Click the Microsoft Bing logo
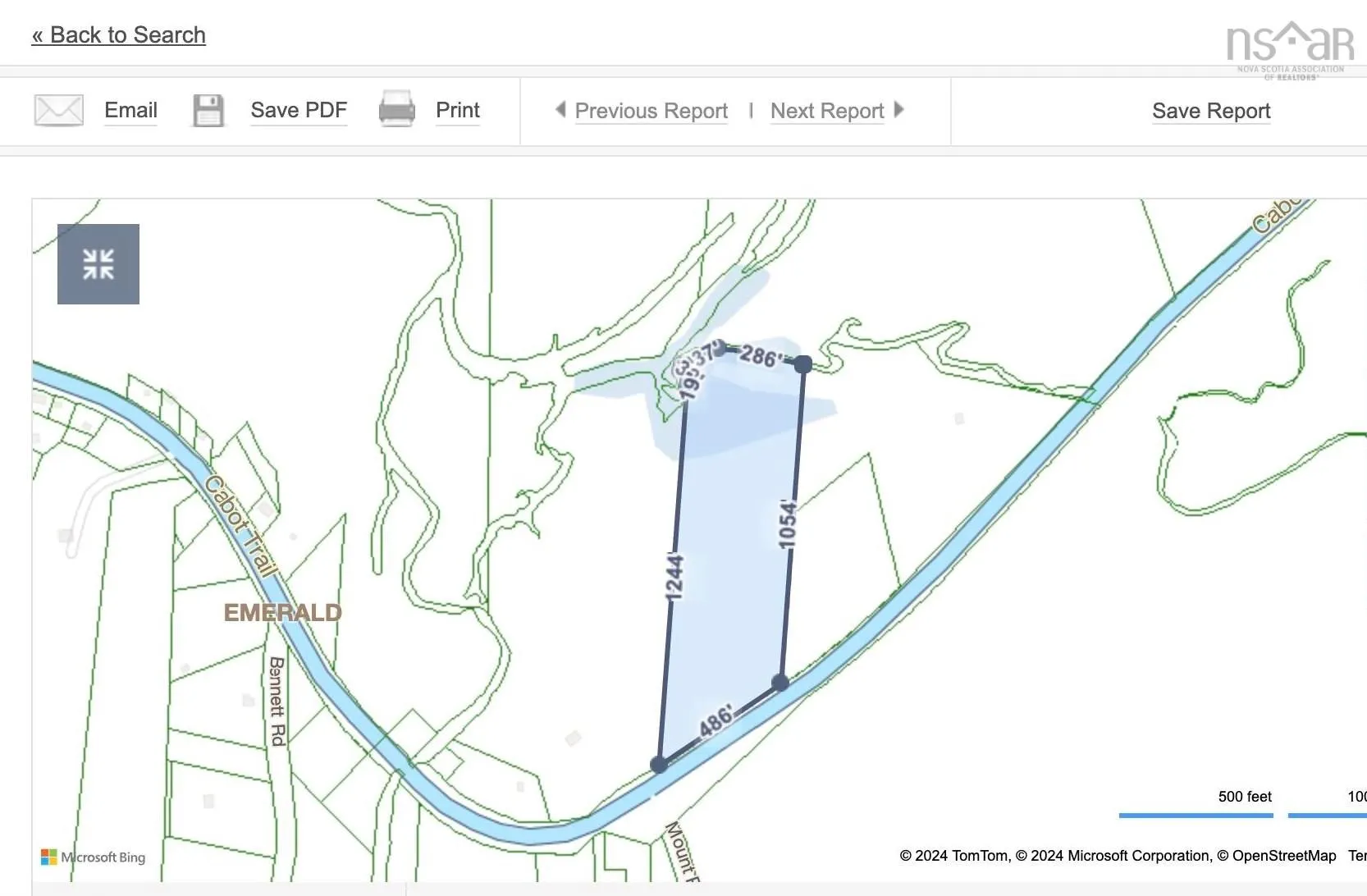The width and height of the screenshot is (1367, 896). (x=94, y=857)
